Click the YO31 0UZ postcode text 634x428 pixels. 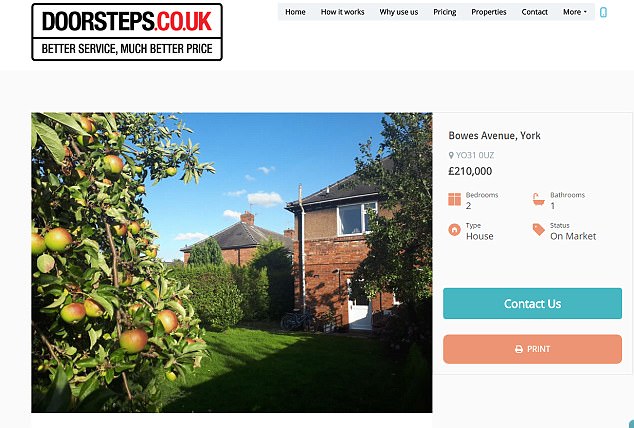(x=475, y=155)
